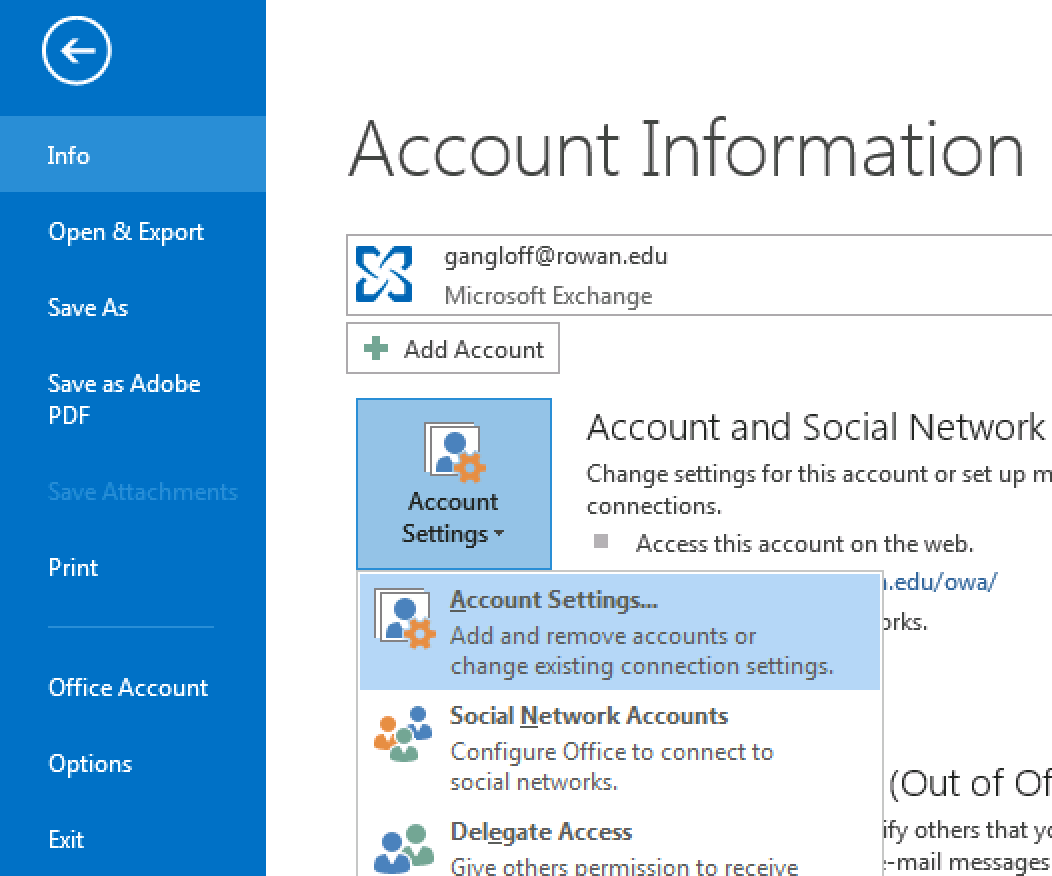Viewport: 1052px width, 876px height.
Task: Open the Open & Export page
Action: pyautogui.click(x=126, y=231)
